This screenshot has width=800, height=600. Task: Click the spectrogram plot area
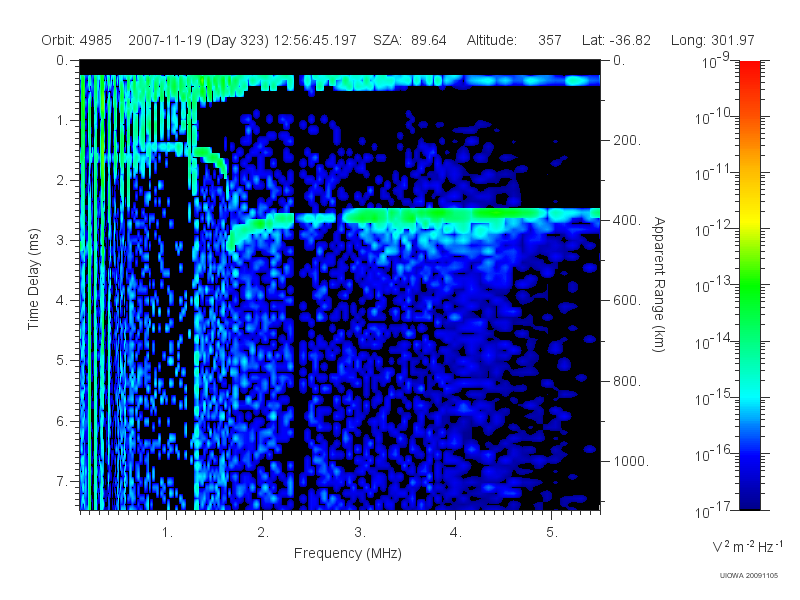coord(340,285)
